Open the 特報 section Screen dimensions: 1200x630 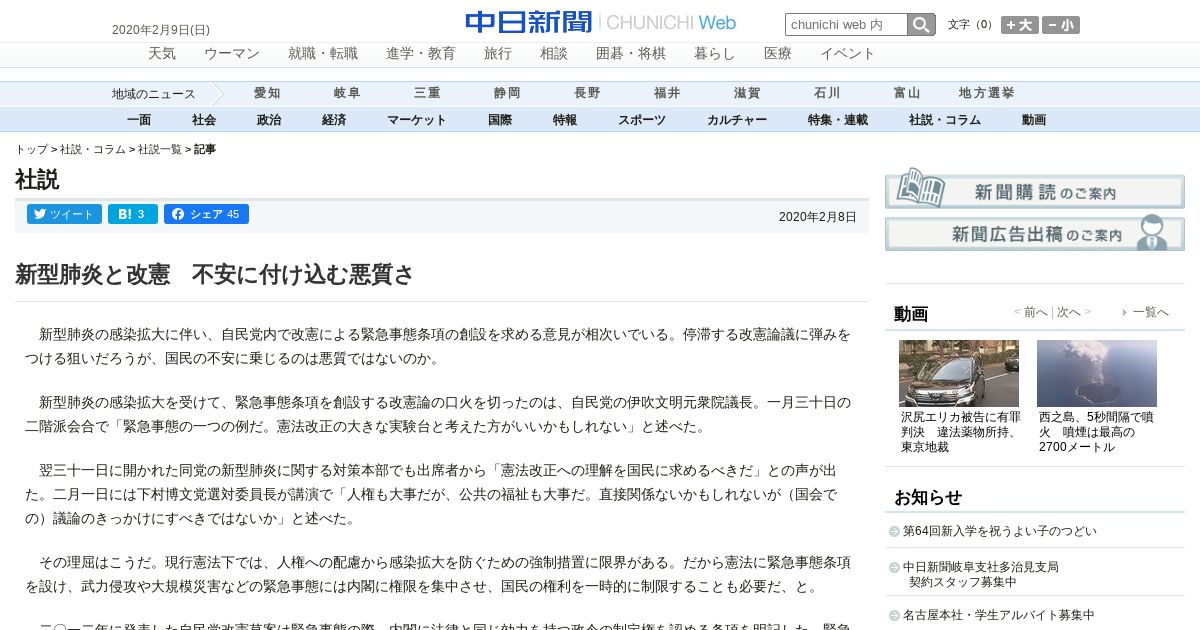[x=565, y=120]
